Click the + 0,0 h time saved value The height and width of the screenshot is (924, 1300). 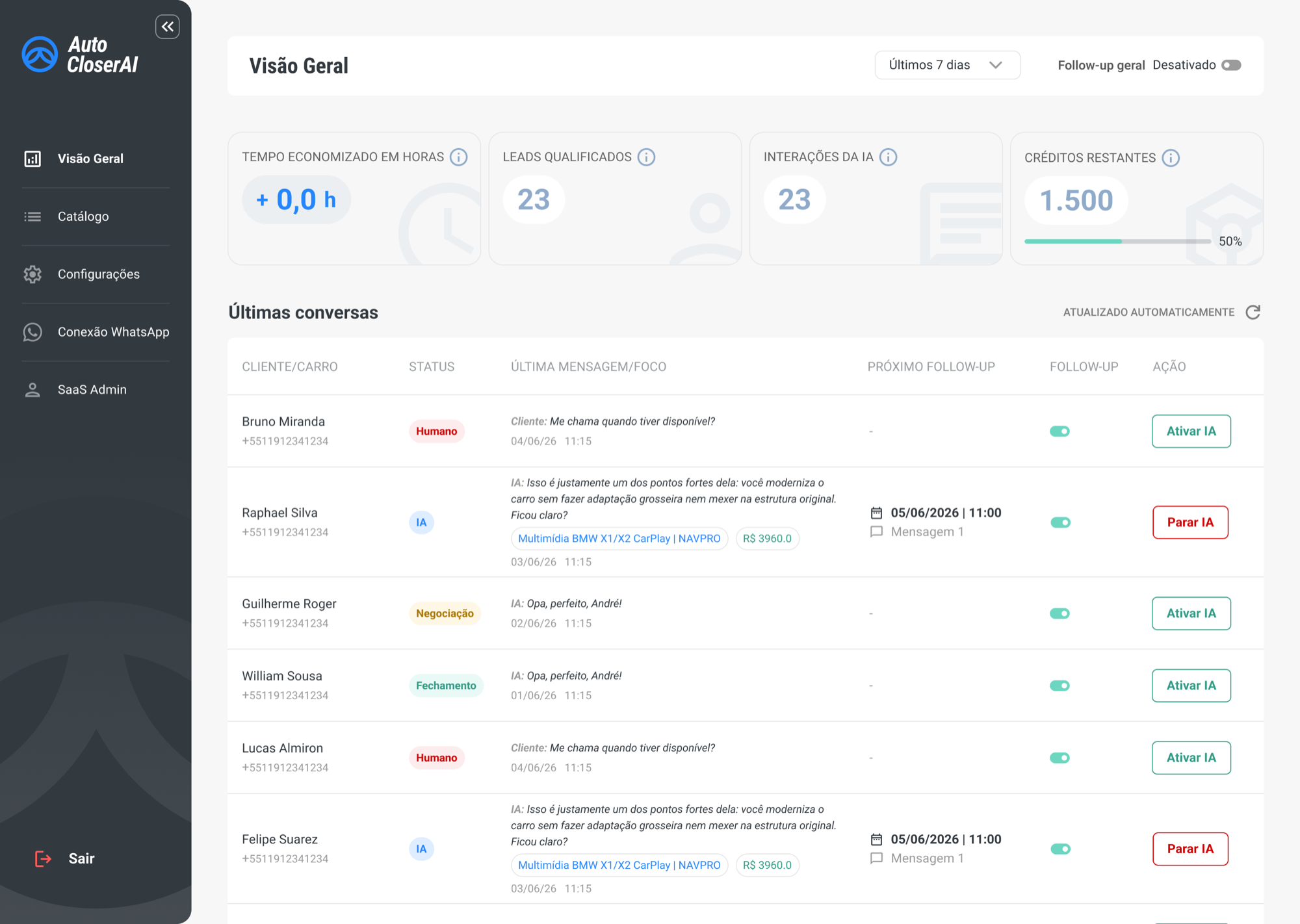click(296, 199)
